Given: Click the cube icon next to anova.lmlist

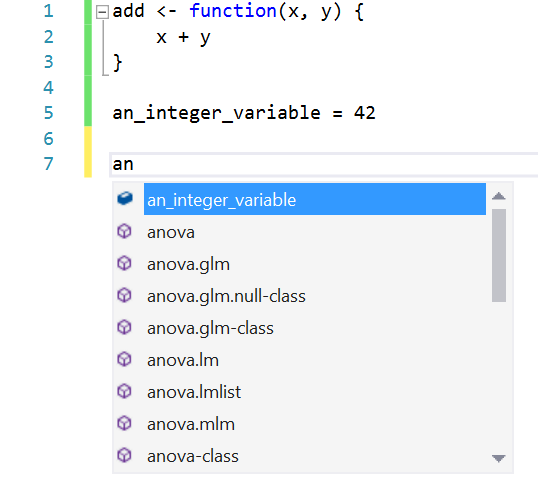Looking at the screenshot, I should point(124,391).
